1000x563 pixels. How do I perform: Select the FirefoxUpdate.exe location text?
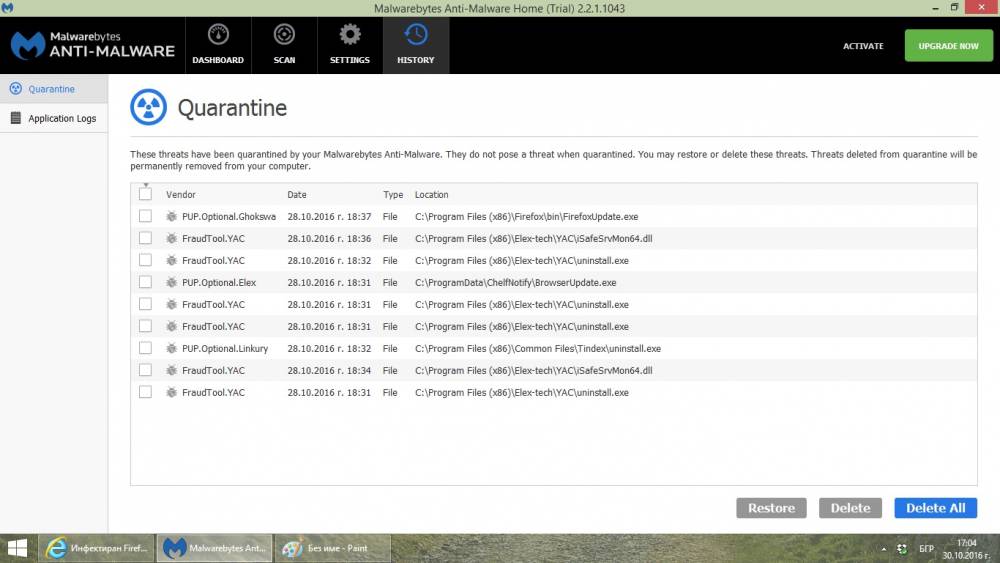point(526,217)
